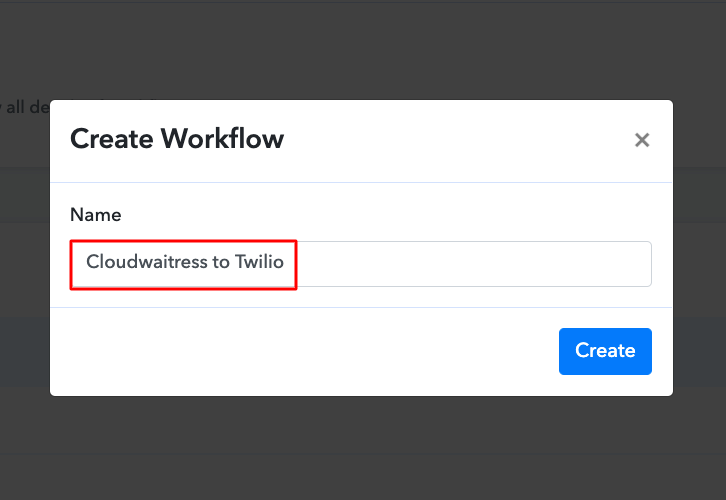Click the blue Create button
This screenshot has width=726, height=500.
point(605,351)
